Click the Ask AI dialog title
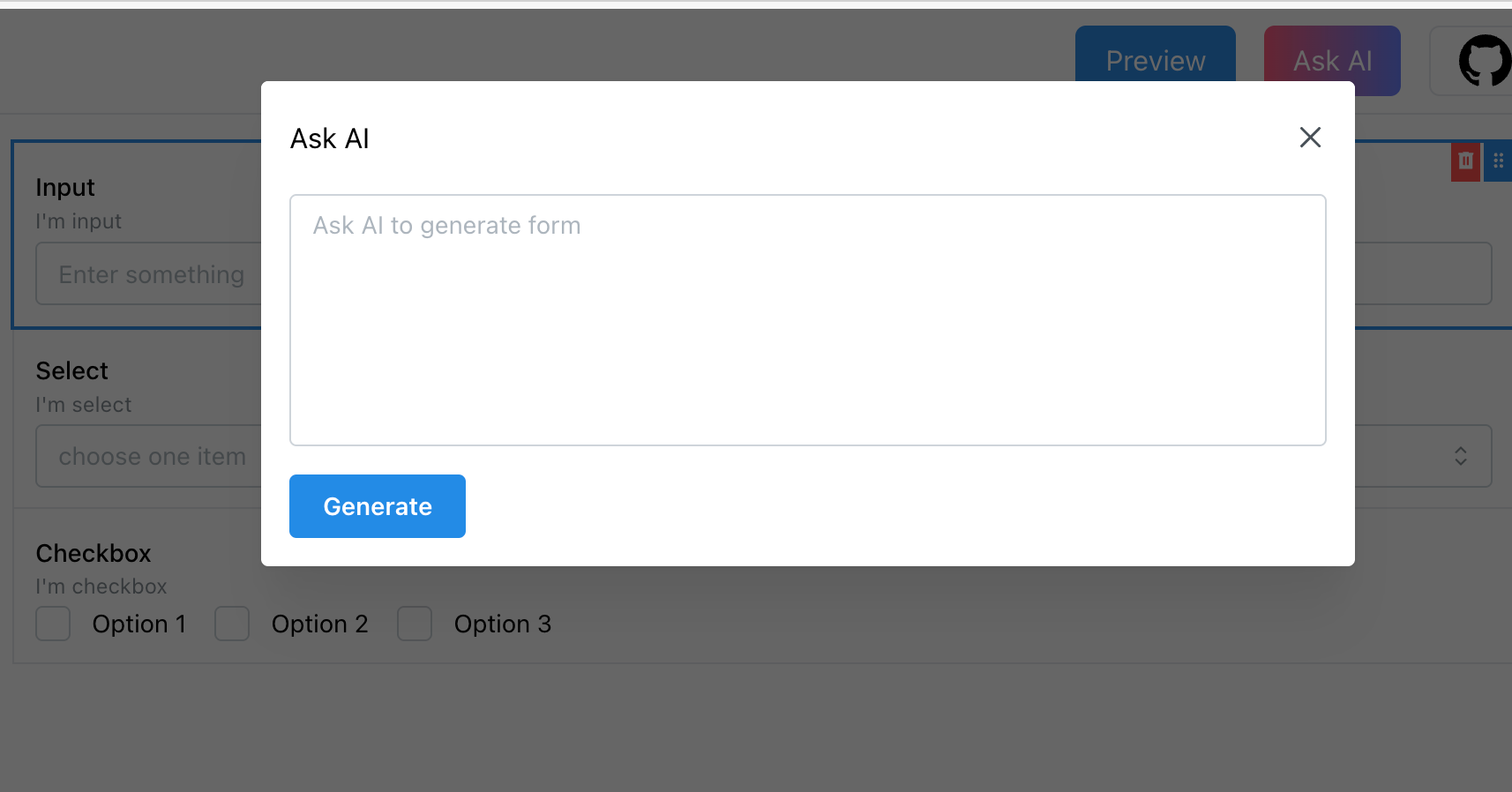This screenshot has width=1512, height=792. point(330,138)
